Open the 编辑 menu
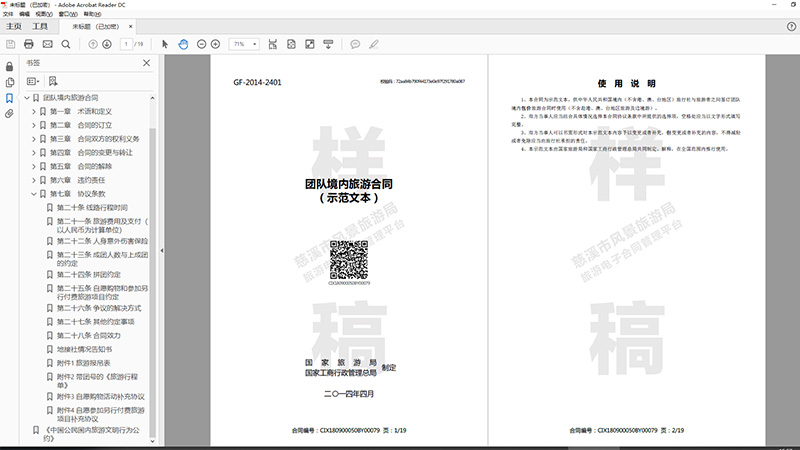Screen dimensions: 800x450 pos(24,14)
